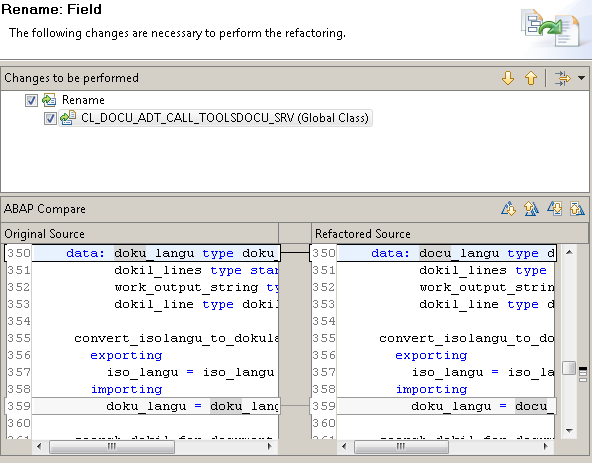Screen dimensions: 592x463
Task: Click the Previous Difference compare icon
Action: pyautogui.click(x=531, y=208)
